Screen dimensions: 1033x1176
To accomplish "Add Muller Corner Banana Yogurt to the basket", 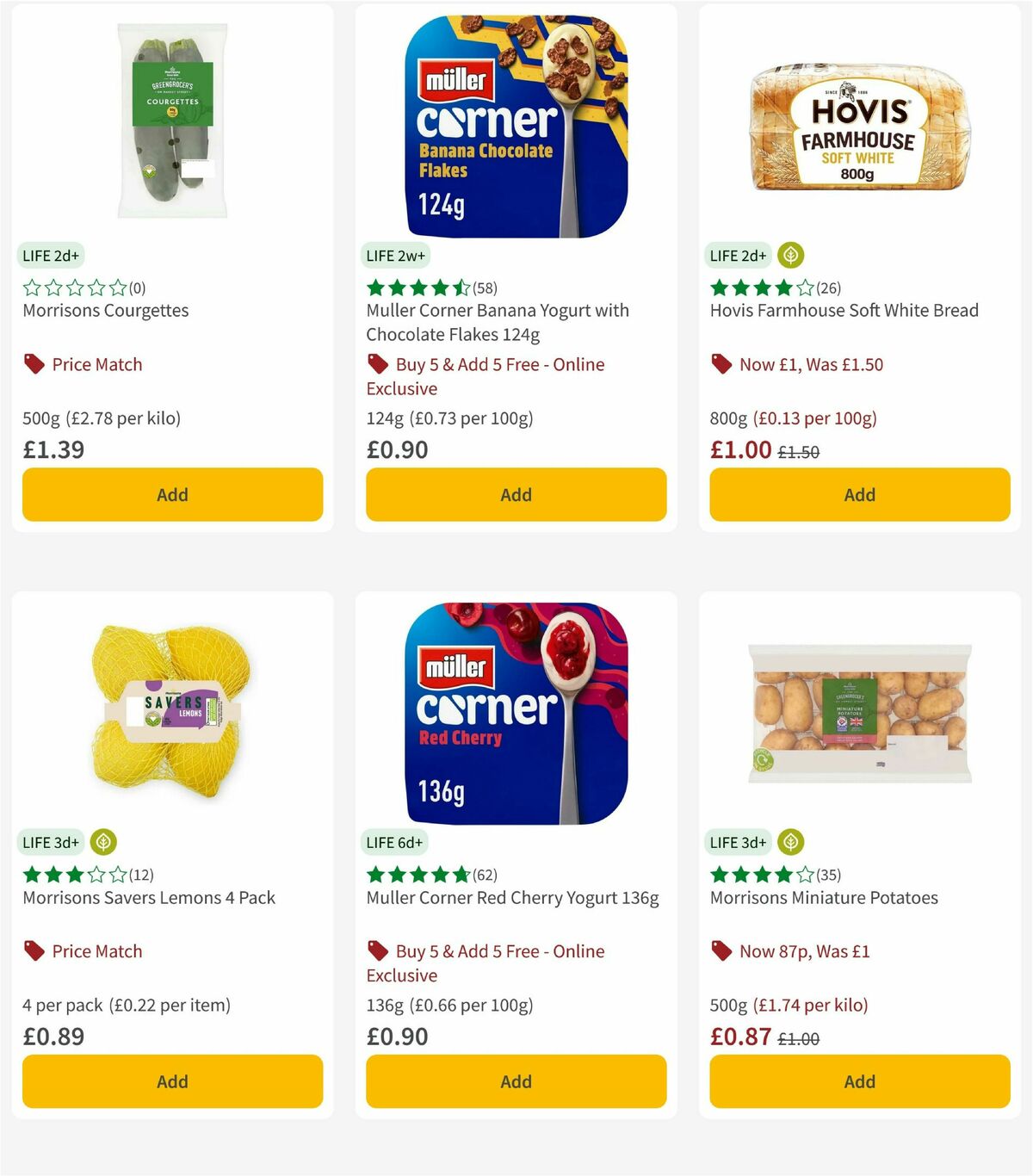I will point(516,494).
